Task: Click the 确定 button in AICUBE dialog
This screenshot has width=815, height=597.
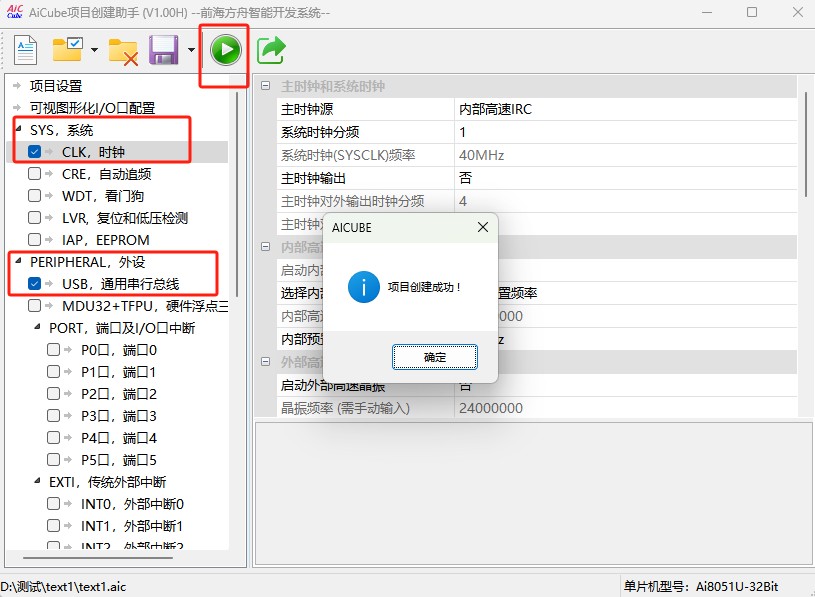Action: 435,357
